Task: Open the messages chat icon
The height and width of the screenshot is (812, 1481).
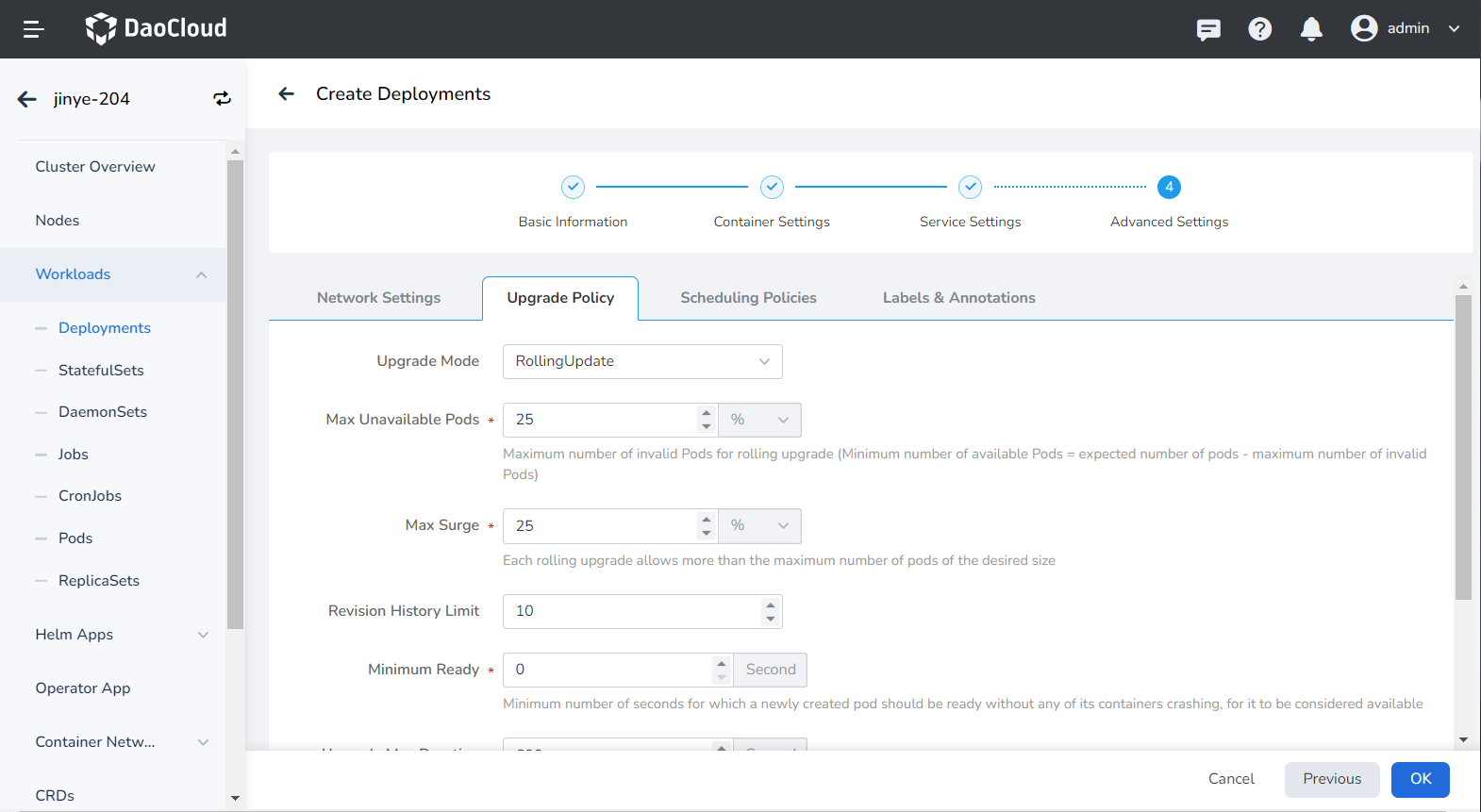Action: 1208,29
